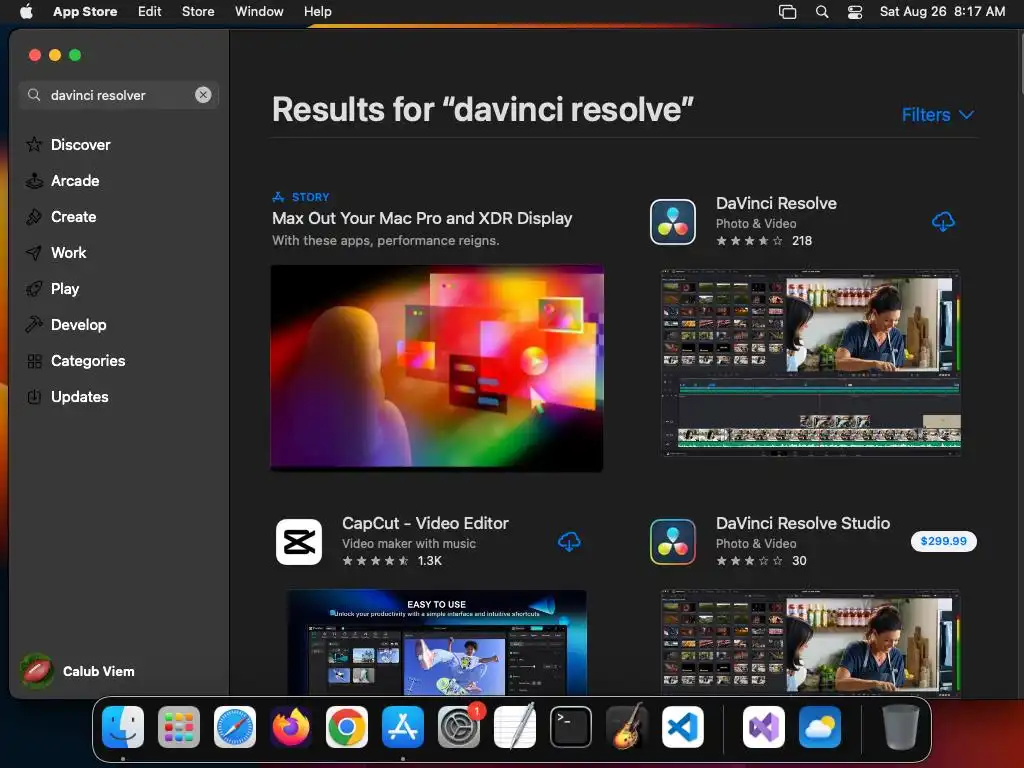Open System Settings from the Dock
Viewport: 1024px width, 768px height.
(459, 727)
